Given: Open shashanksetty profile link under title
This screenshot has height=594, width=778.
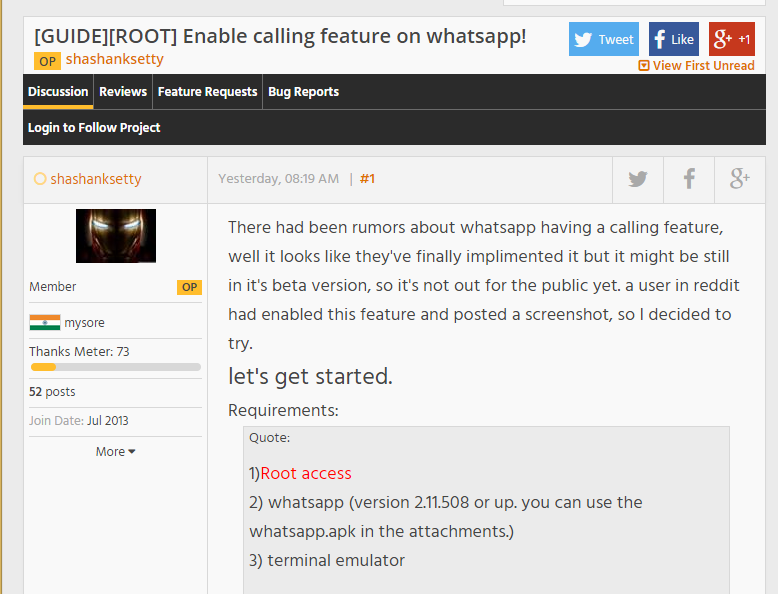Looking at the screenshot, I should (x=114, y=59).
